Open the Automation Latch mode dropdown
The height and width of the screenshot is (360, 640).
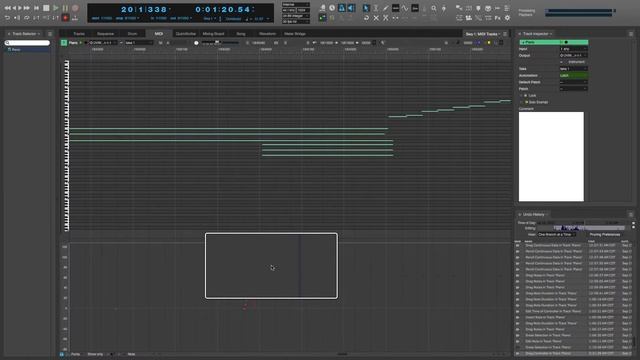[573, 76]
